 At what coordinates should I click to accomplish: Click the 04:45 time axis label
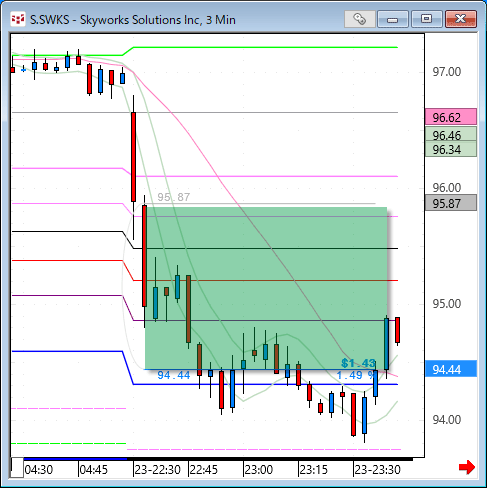pyautogui.click(x=94, y=470)
